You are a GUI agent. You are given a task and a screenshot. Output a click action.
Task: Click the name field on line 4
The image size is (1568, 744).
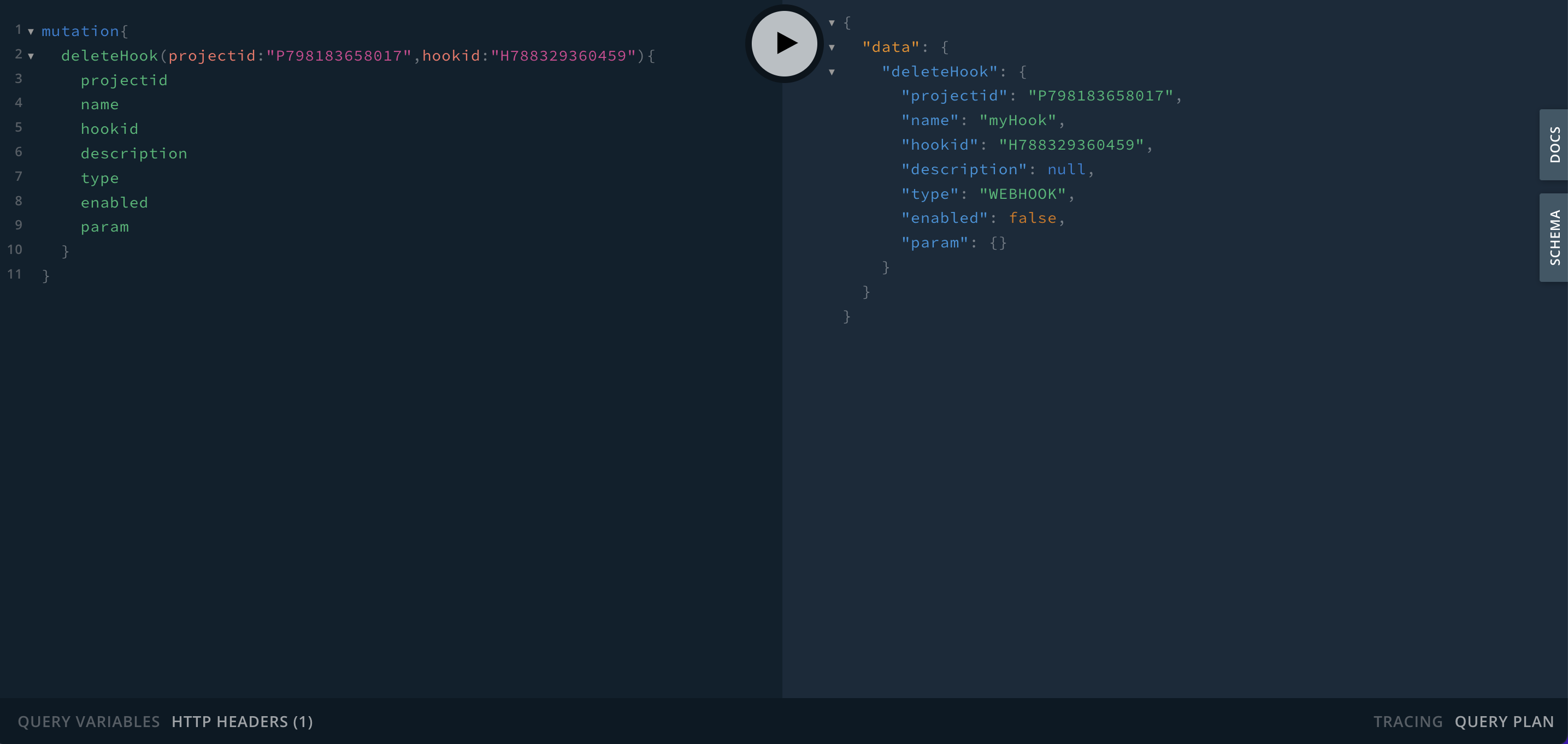coord(100,105)
